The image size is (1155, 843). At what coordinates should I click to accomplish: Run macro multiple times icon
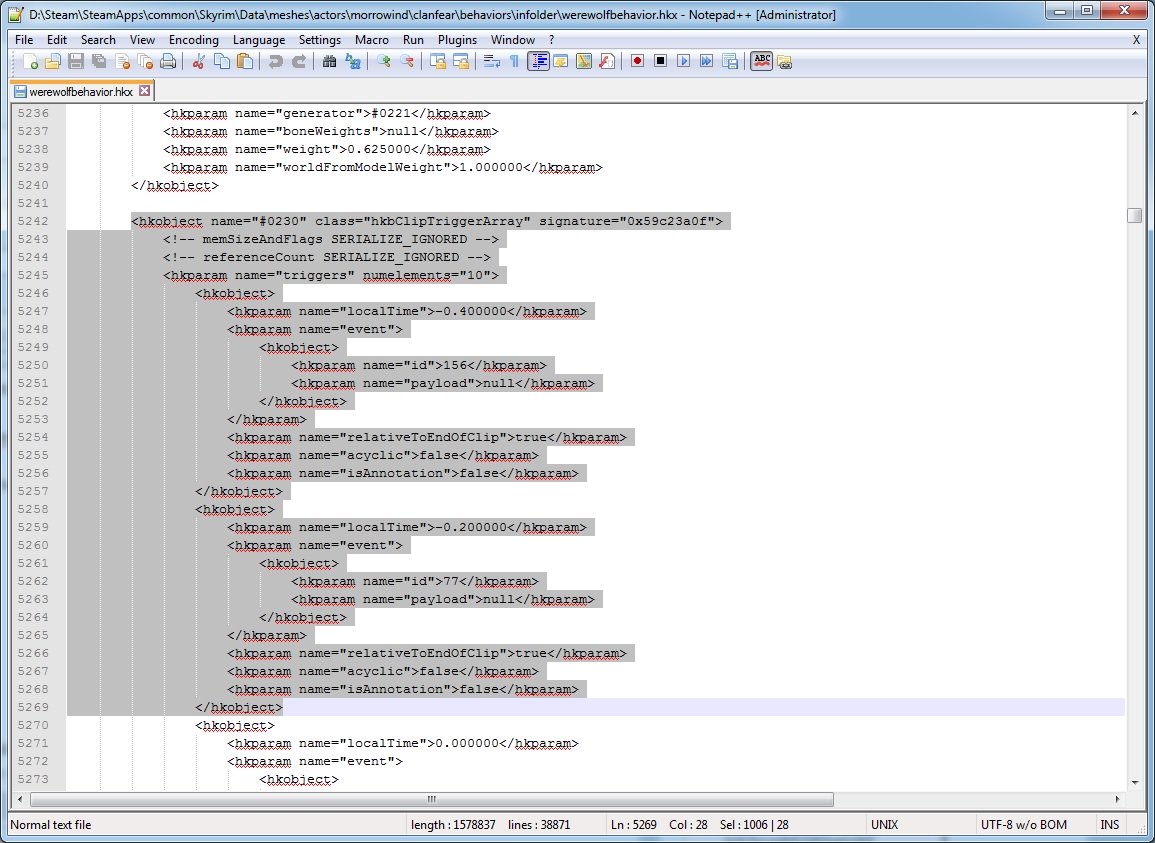tap(706, 62)
